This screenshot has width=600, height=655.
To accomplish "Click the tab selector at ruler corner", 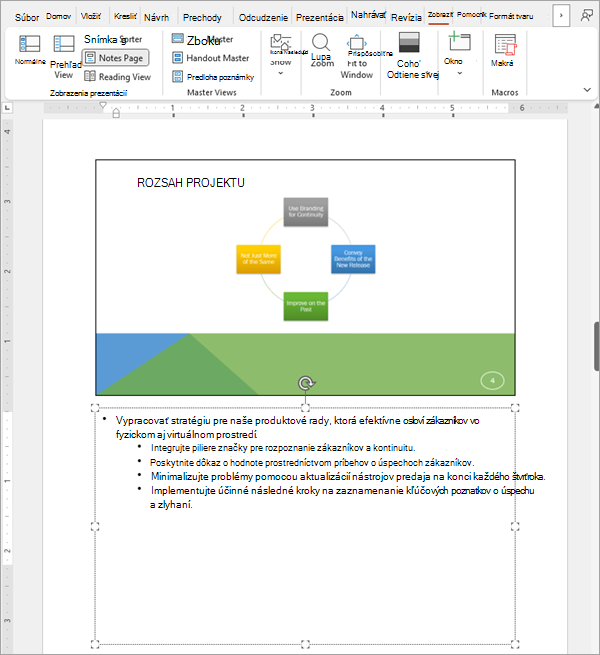I will pyautogui.click(x=7, y=108).
